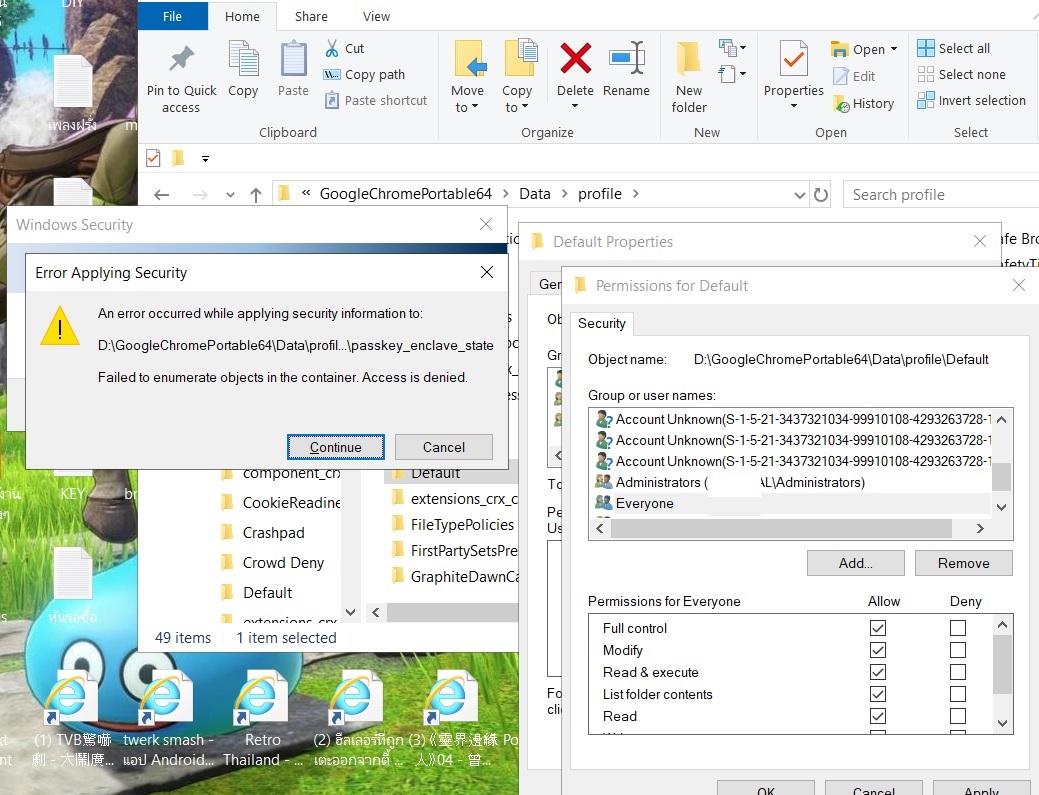1039x795 pixels.
Task: Click Continue in Error Applying Security dialog
Action: [x=335, y=447]
